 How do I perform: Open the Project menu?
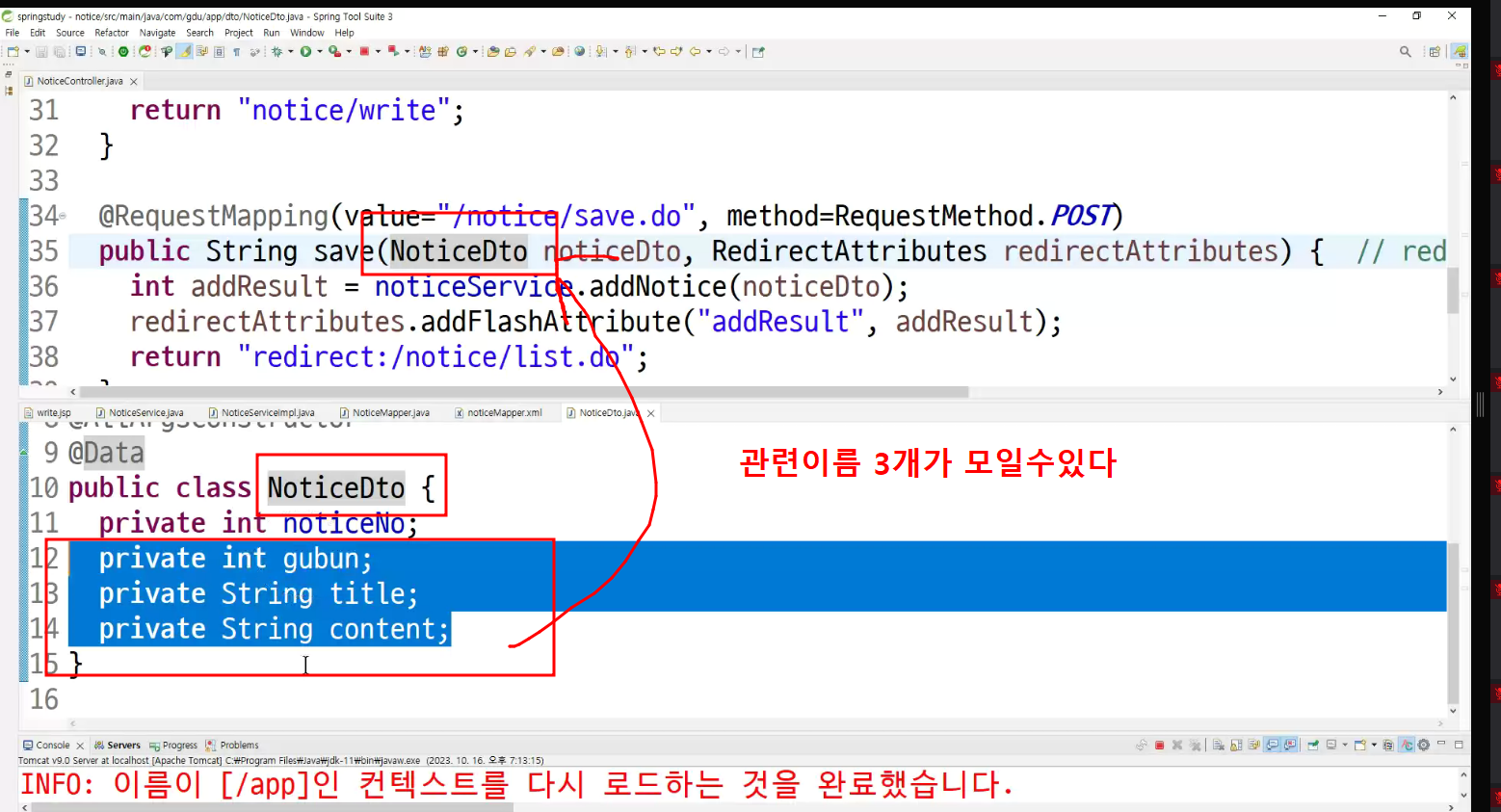point(239,33)
